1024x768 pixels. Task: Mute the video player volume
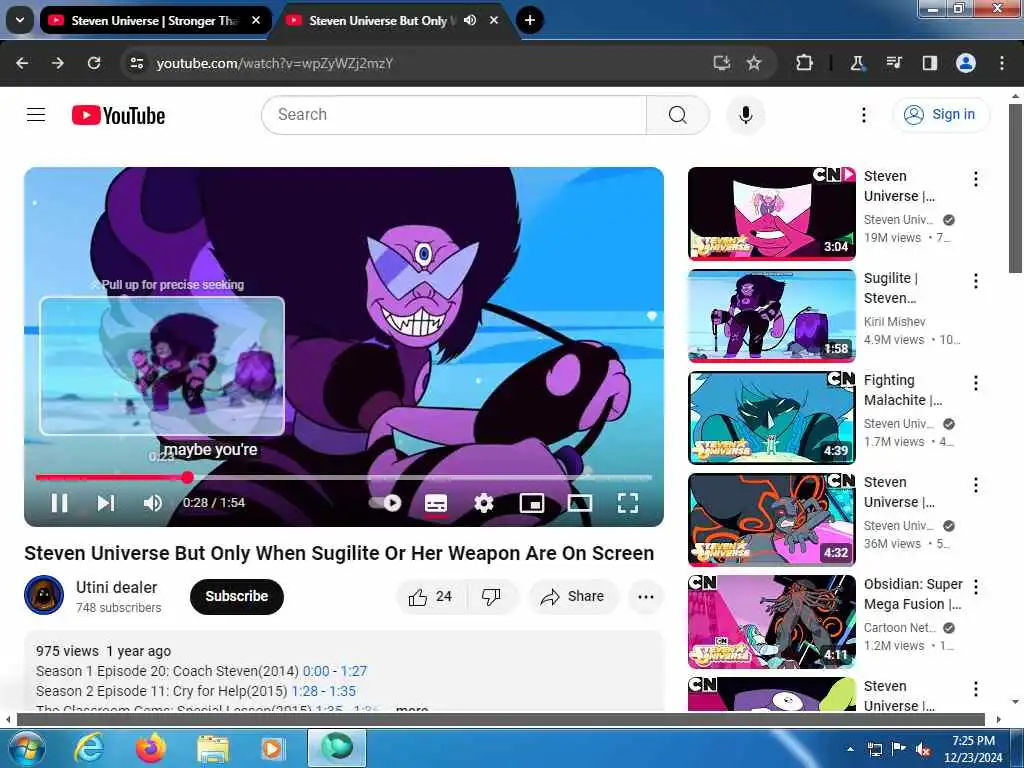pyautogui.click(x=153, y=503)
